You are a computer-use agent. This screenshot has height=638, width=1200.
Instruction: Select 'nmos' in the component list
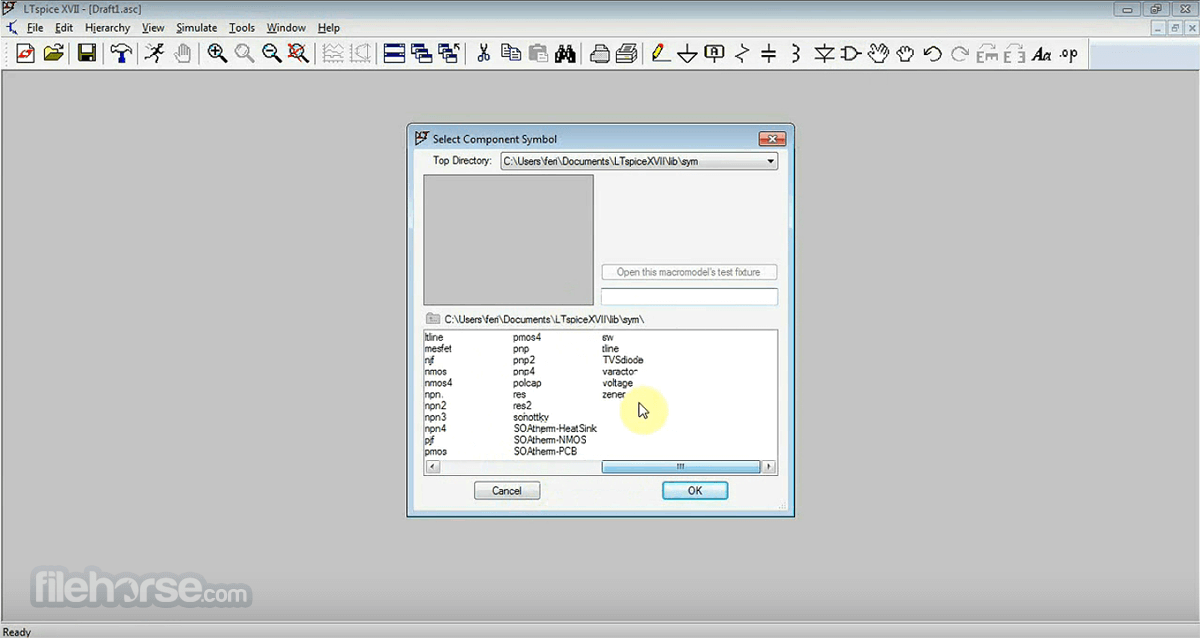point(435,372)
